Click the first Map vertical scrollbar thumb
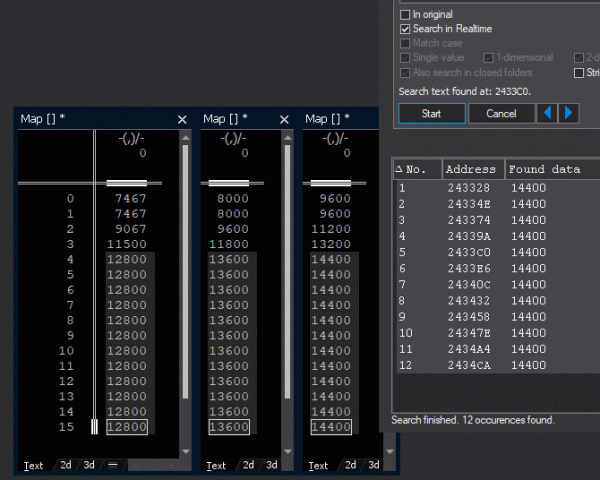600x480 pixels. pos(186,272)
